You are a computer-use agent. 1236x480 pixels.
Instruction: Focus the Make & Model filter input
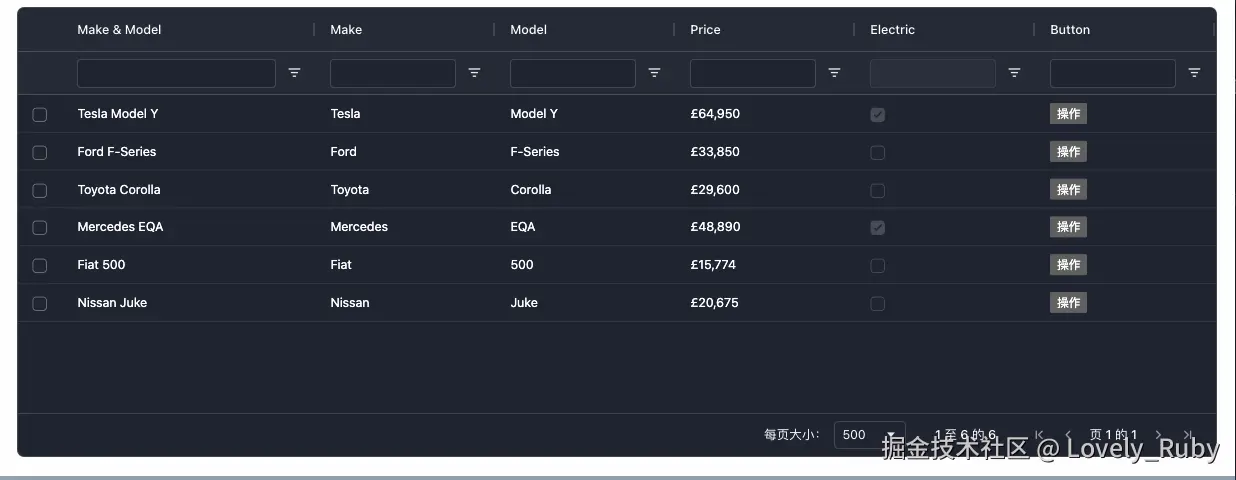tap(176, 73)
